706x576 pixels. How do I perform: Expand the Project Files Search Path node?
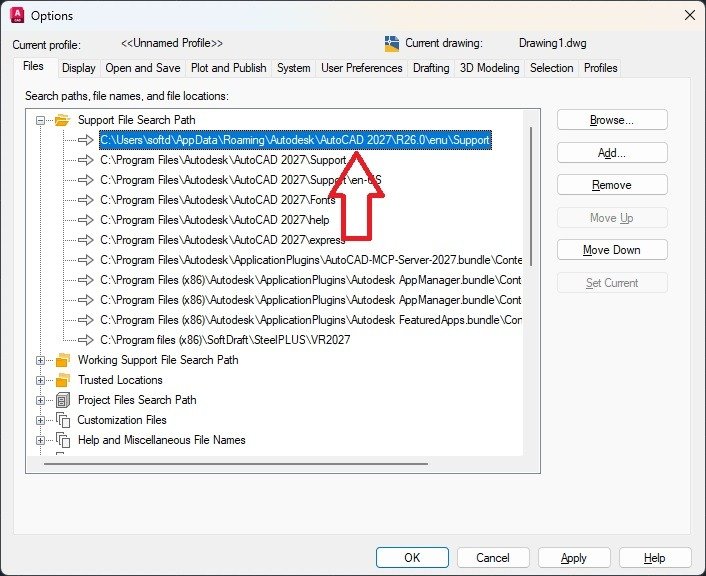(41, 400)
